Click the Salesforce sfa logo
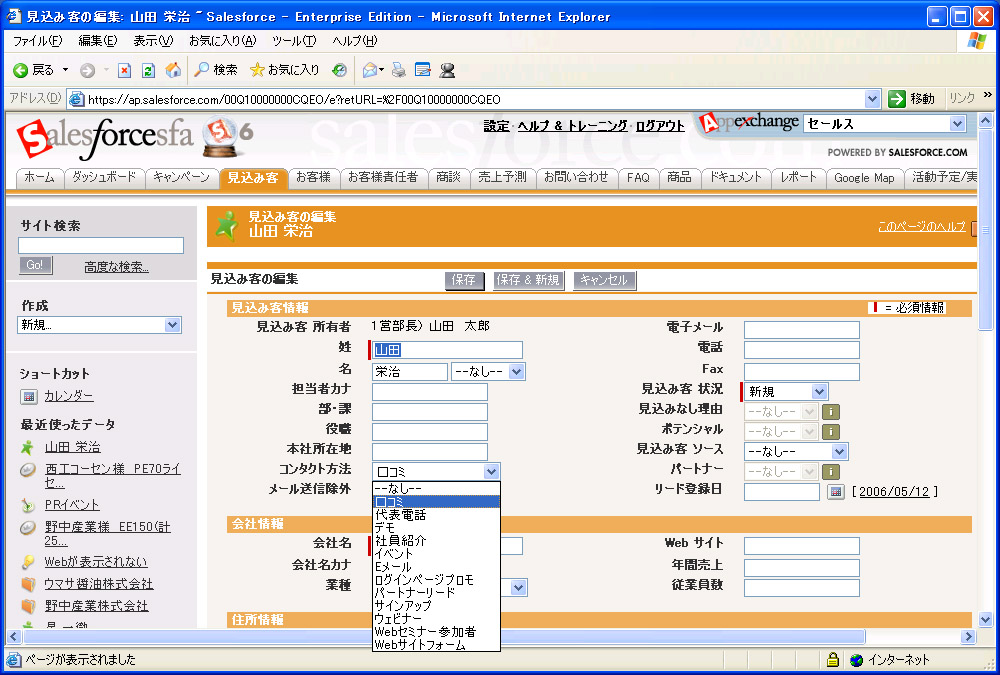The width and height of the screenshot is (1000, 675). pos(105,138)
